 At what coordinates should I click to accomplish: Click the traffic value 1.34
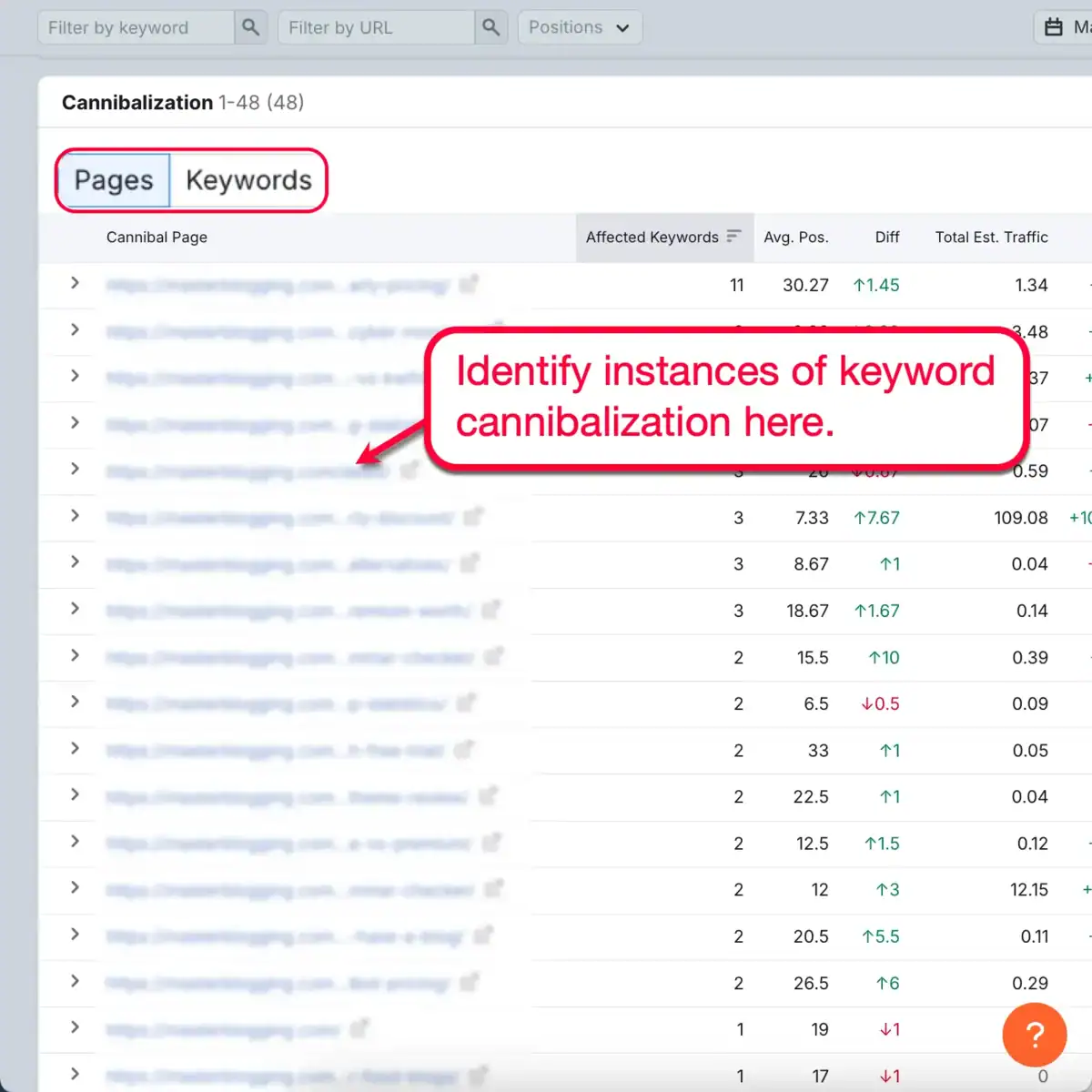(1031, 285)
